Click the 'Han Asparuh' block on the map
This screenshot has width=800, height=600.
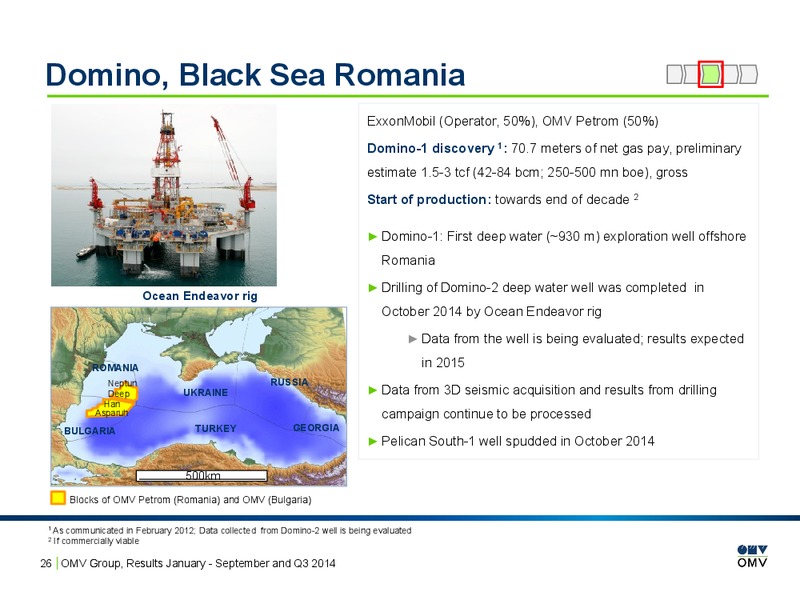pyautogui.click(x=110, y=409)
